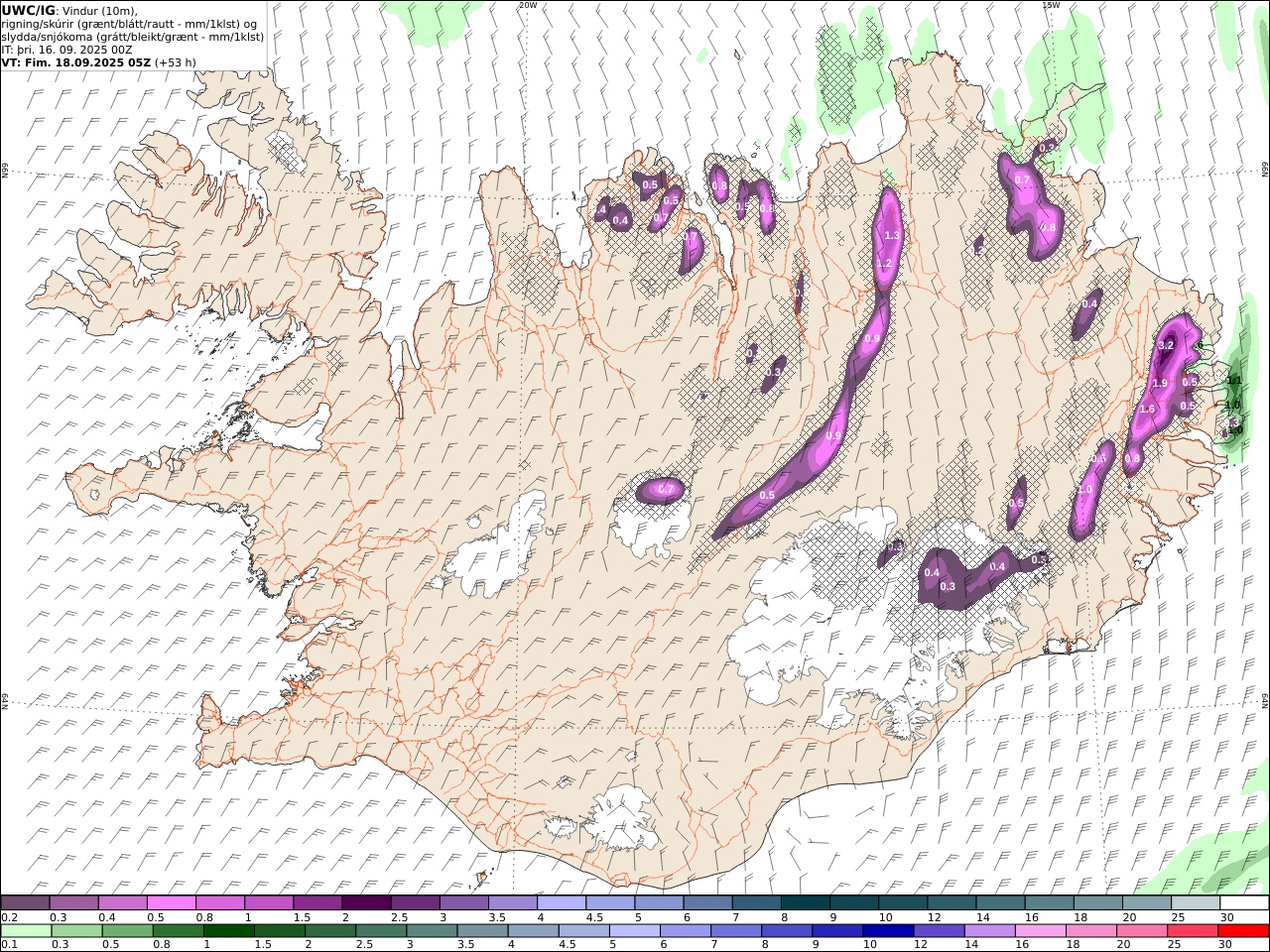Select upper legend swatch between 6 and 7
Viewport: 1270px width, 952px height.
pos(707,902)
